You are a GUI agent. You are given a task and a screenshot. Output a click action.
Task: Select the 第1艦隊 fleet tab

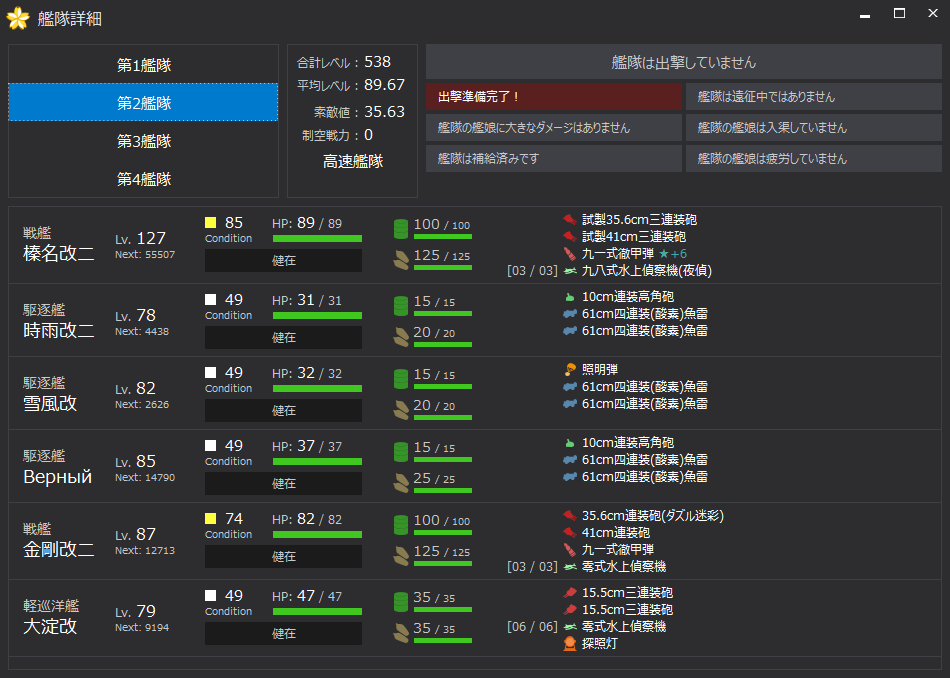click(143, 65)
